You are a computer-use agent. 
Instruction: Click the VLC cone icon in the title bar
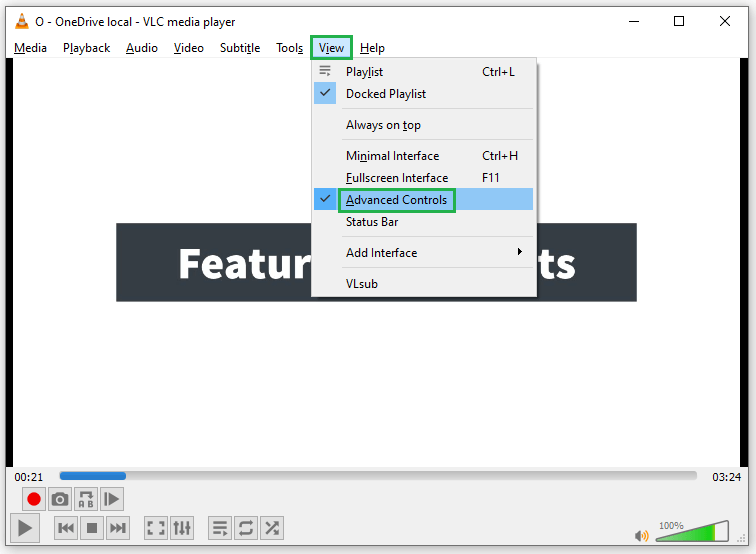point(22,21)
